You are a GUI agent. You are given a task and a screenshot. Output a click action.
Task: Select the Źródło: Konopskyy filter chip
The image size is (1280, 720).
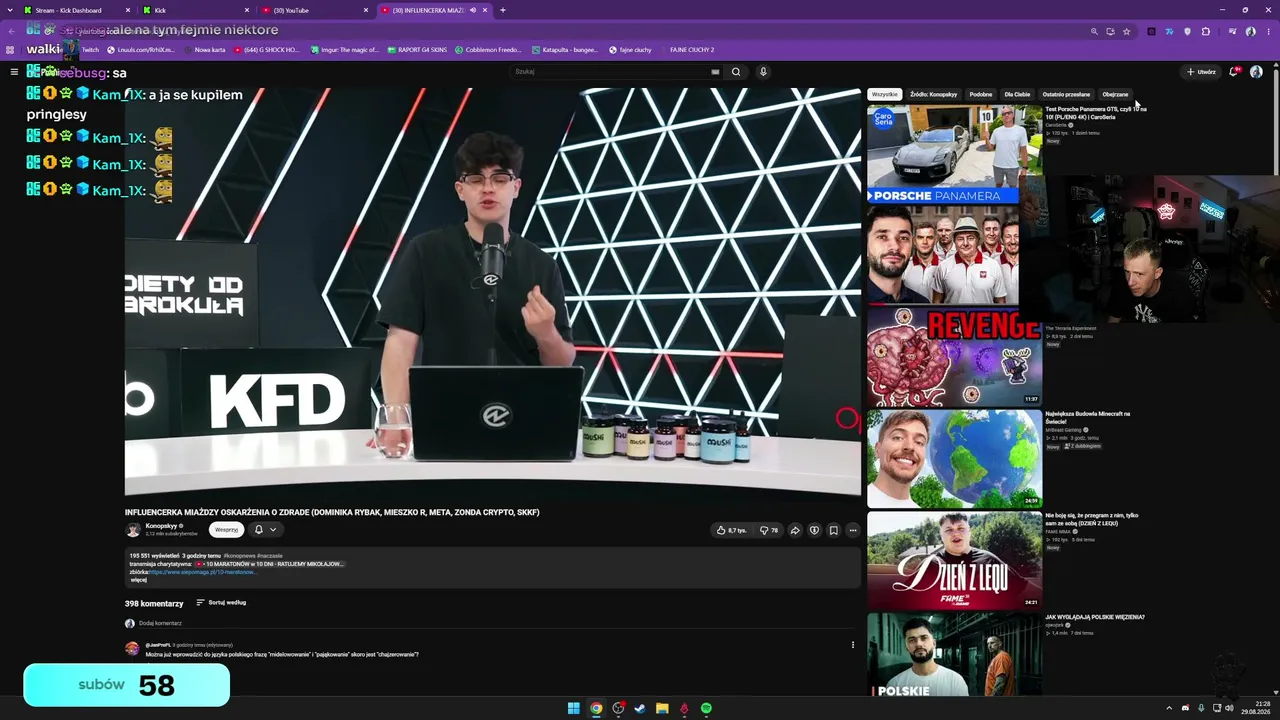pos(933,94)
